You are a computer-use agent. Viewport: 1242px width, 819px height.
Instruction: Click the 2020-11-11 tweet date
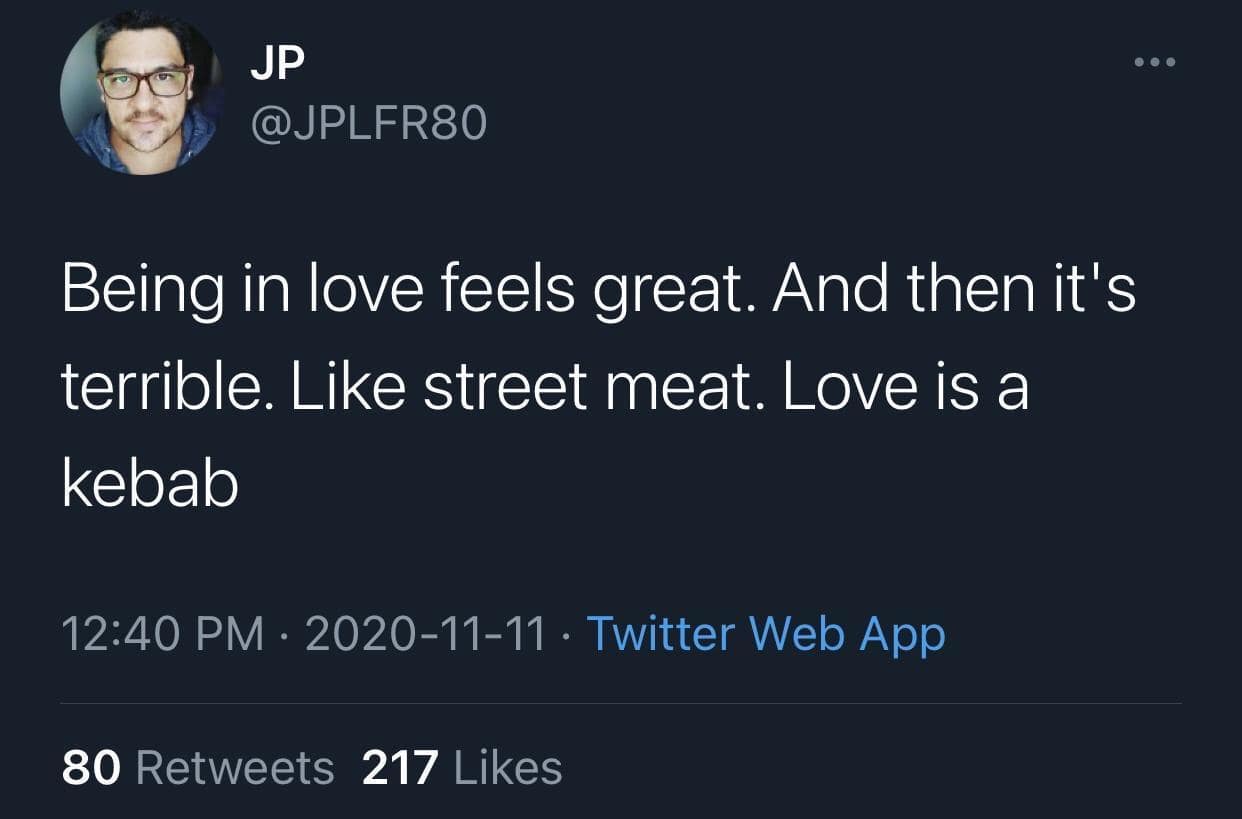click(x=425, y=633)
